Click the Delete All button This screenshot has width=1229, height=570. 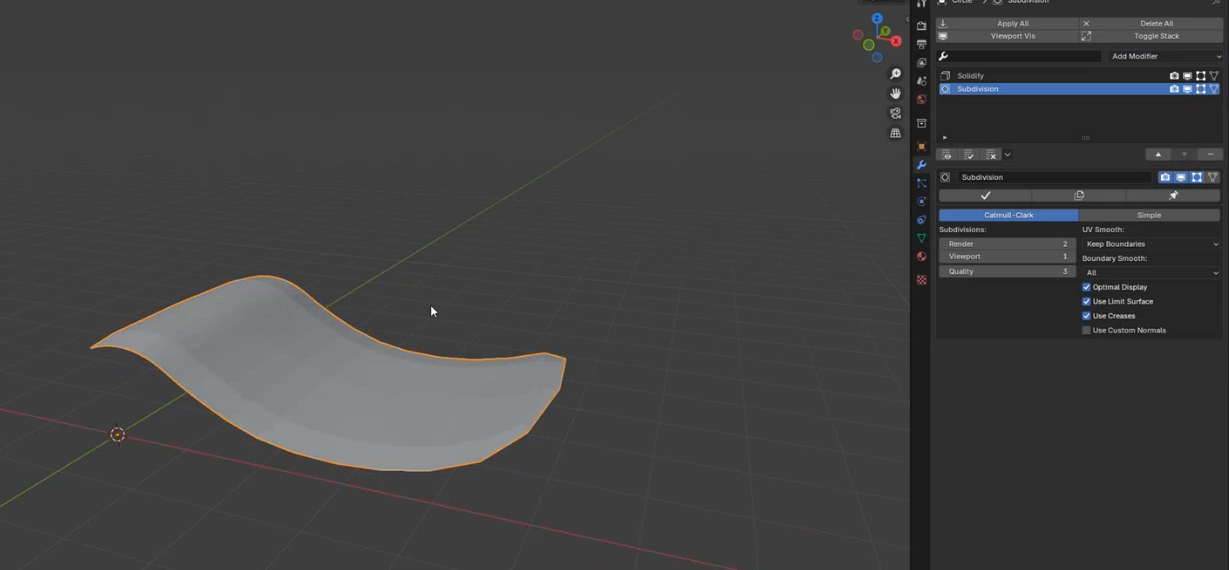(x=1150, y=23)
